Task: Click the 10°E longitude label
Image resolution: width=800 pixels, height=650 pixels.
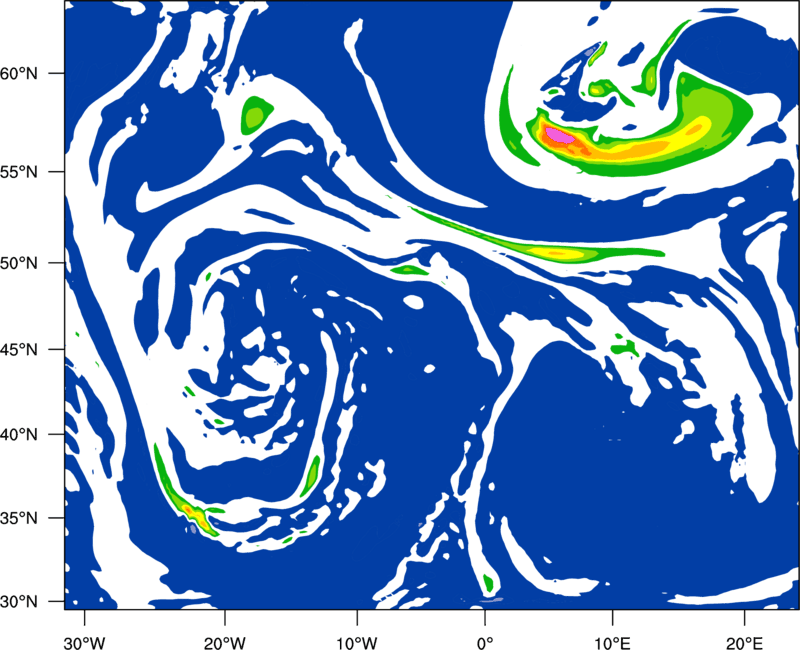Action: coord(612,643)
